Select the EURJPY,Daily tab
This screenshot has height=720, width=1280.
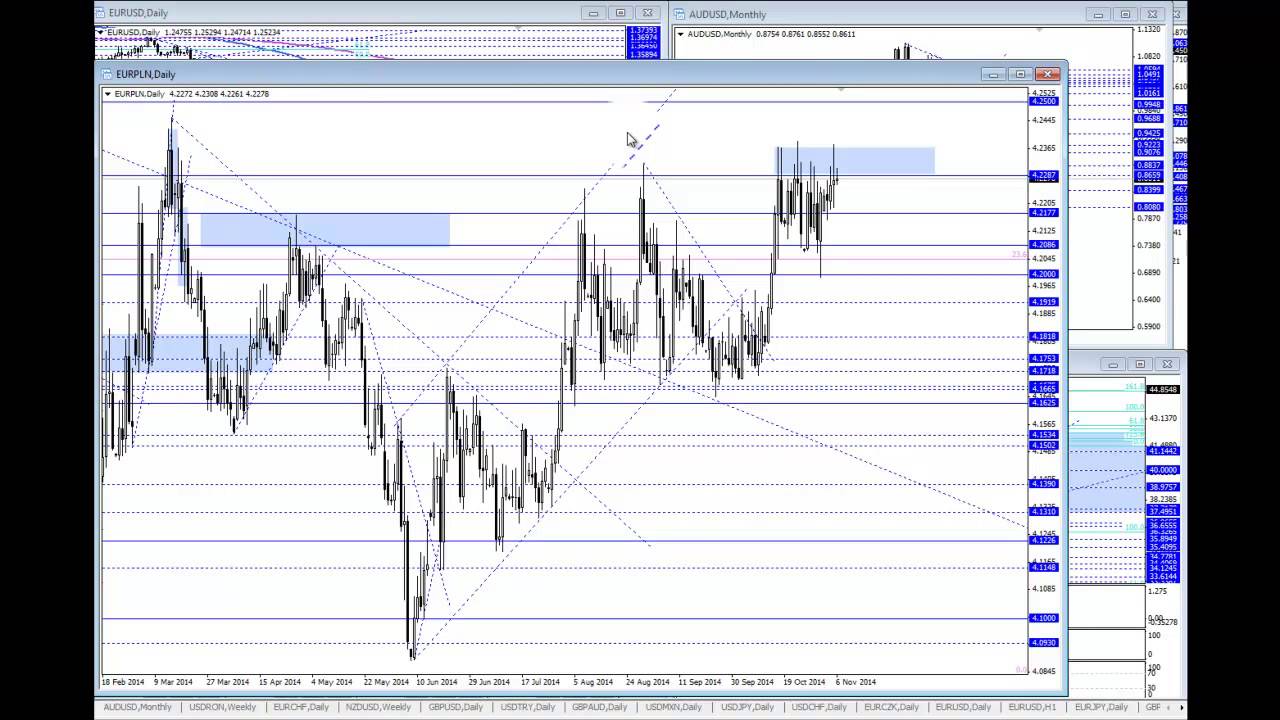[x=1101, y=708]
